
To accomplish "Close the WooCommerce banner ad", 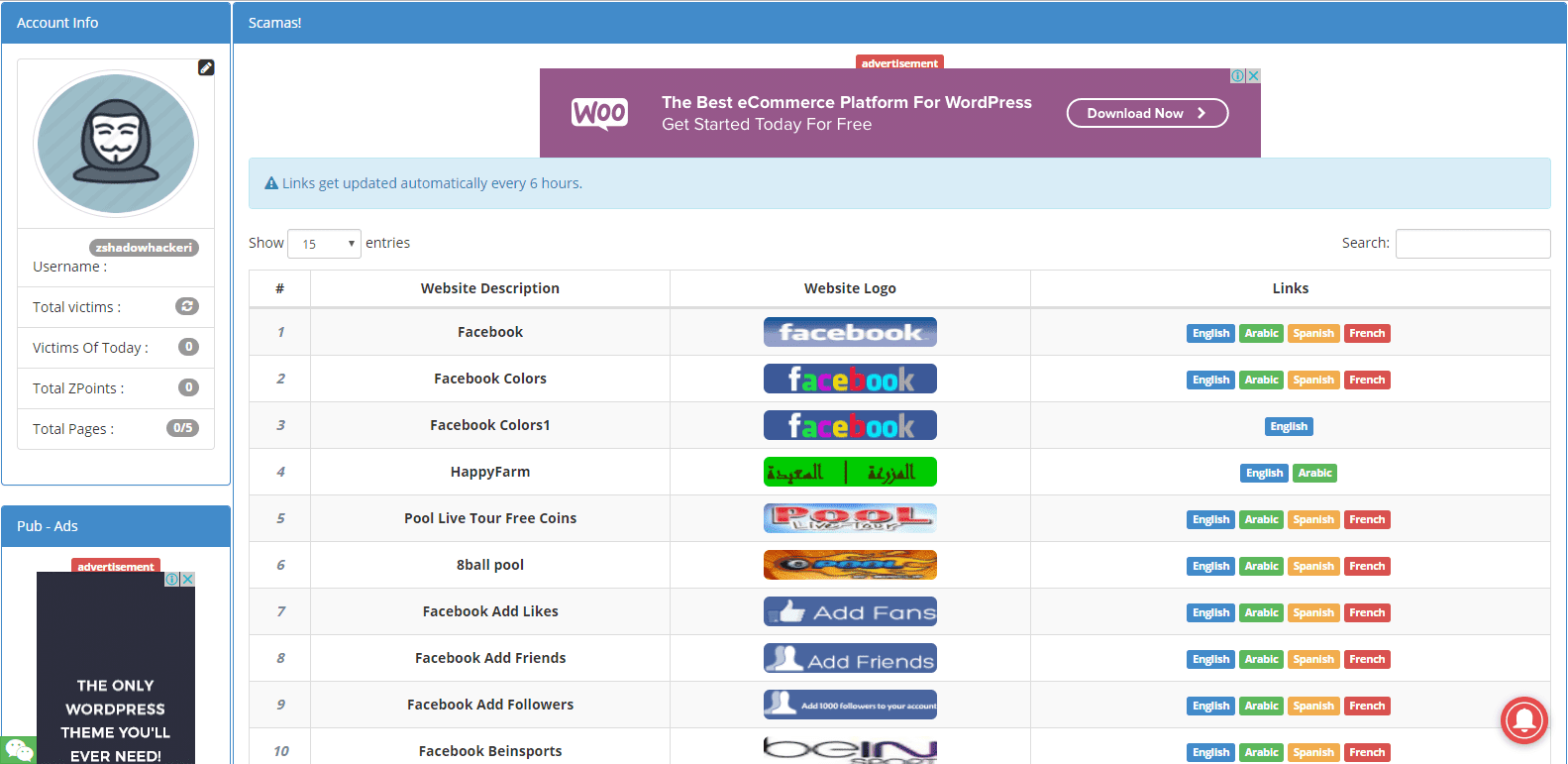I will 1253,75.
